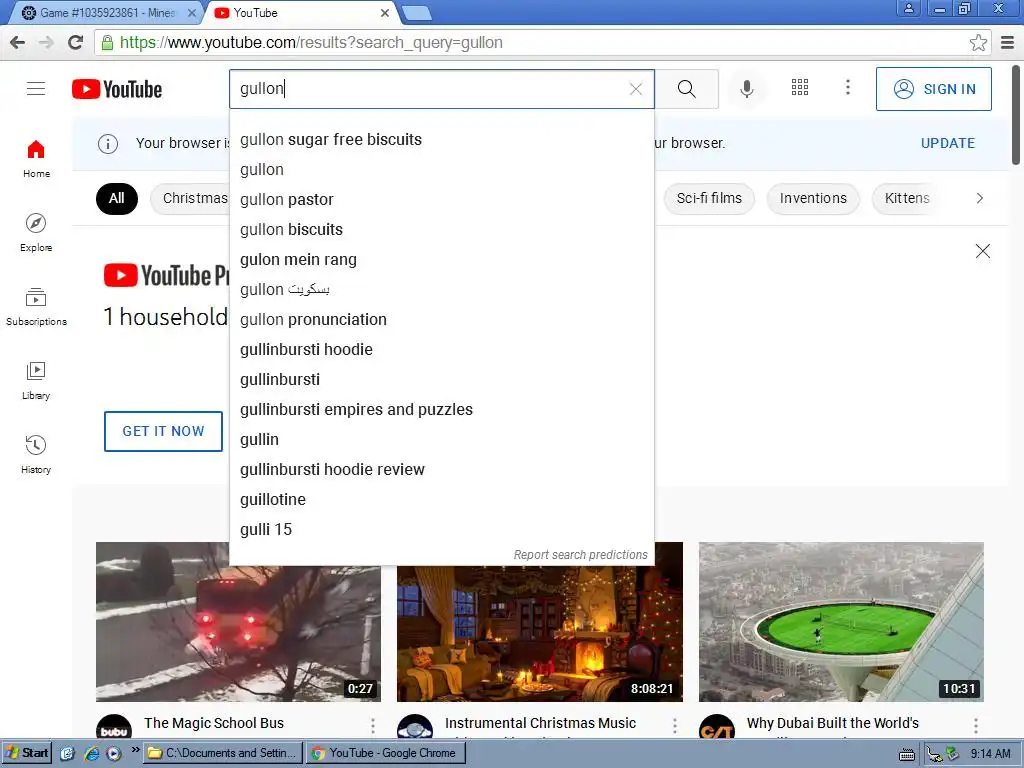Open settings three-dot menu beside Sign In
The height and width of the screenshot is (768, 1024).
tap(848, 88)
